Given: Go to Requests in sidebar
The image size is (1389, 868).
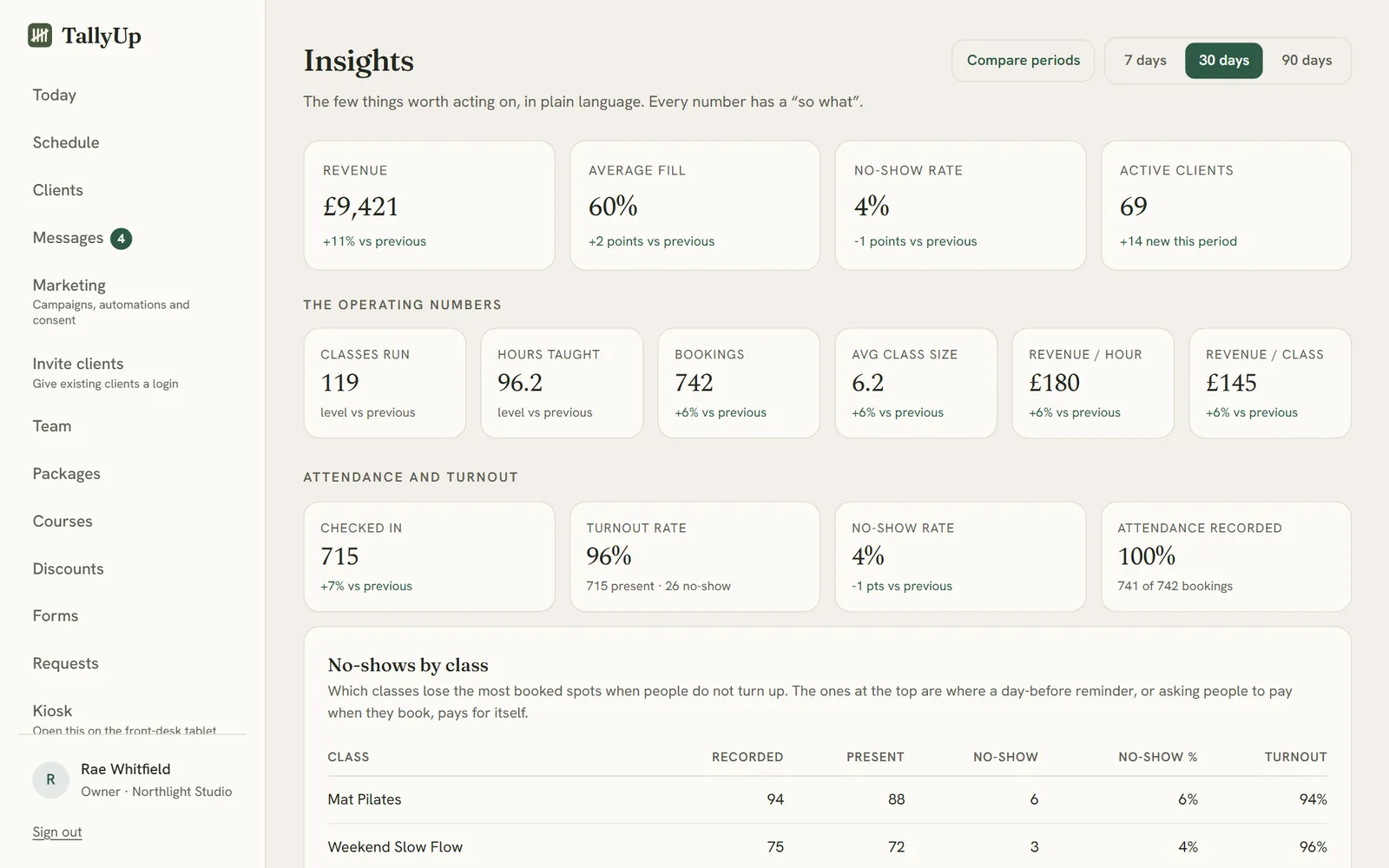Looking at the screenshot, I should coord(66,664).
